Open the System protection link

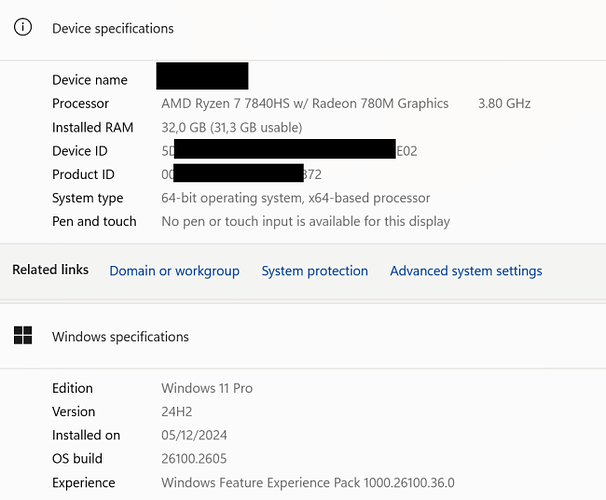pos(315,271)
